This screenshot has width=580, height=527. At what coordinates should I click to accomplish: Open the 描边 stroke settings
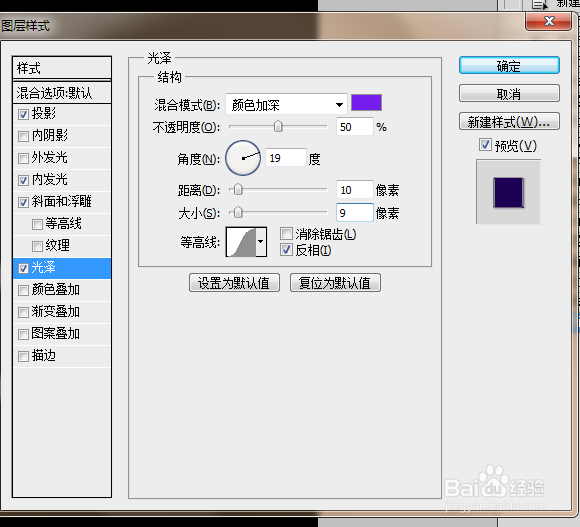(44, 355)
